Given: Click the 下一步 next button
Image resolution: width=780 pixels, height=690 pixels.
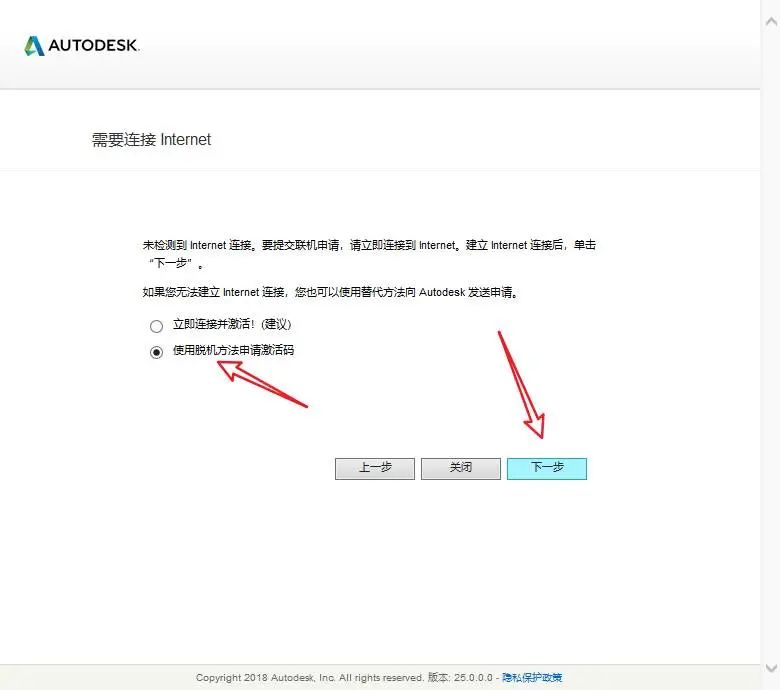Looking at the screenshot, I should coord(547,469).
